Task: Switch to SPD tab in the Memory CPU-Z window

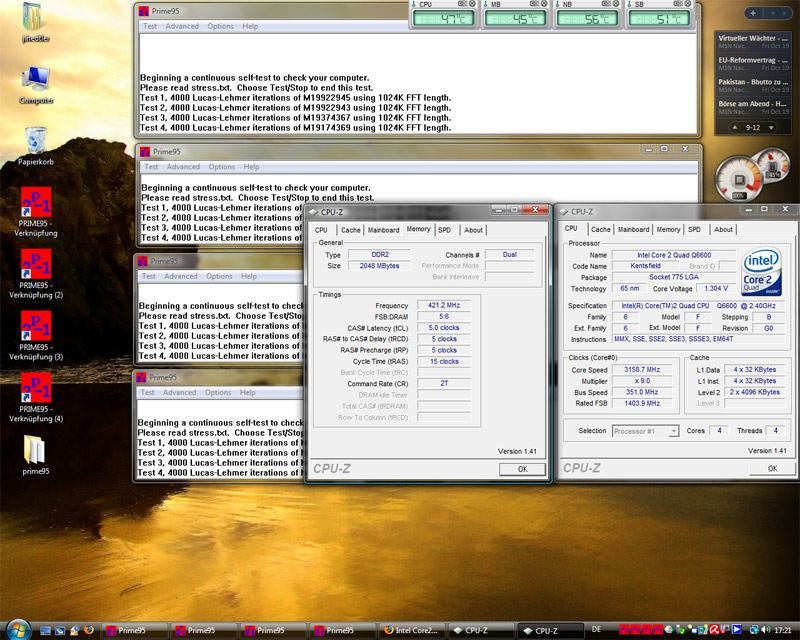Action: click(445, 230)
